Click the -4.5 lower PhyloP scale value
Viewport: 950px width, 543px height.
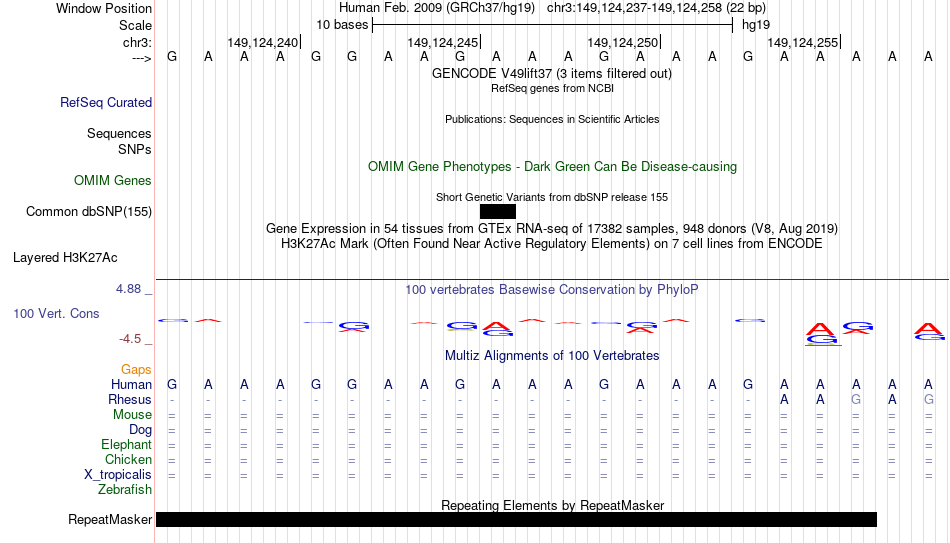tap(130, 339)
